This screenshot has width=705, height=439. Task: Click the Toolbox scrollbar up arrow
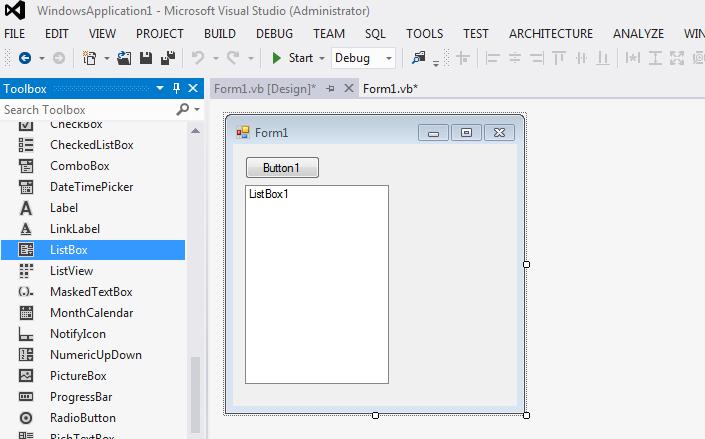(x=195, y=131)
